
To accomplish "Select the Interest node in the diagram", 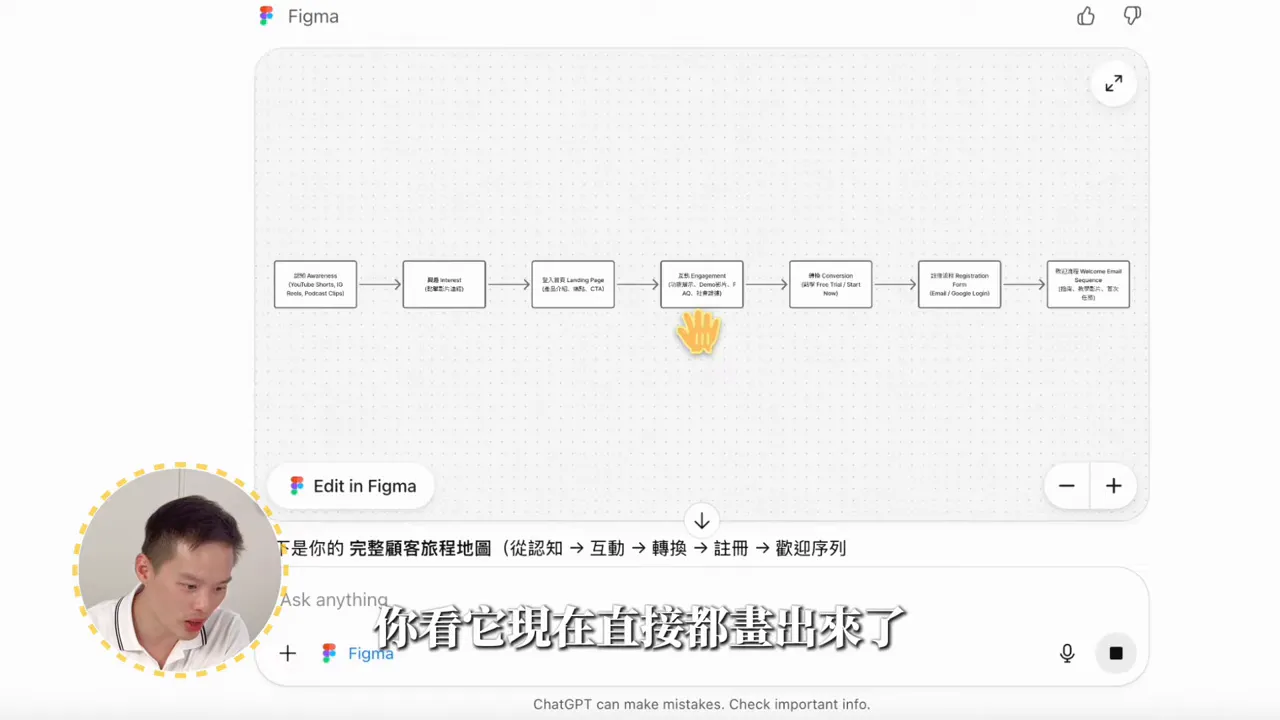I will [x=444, y=284].
